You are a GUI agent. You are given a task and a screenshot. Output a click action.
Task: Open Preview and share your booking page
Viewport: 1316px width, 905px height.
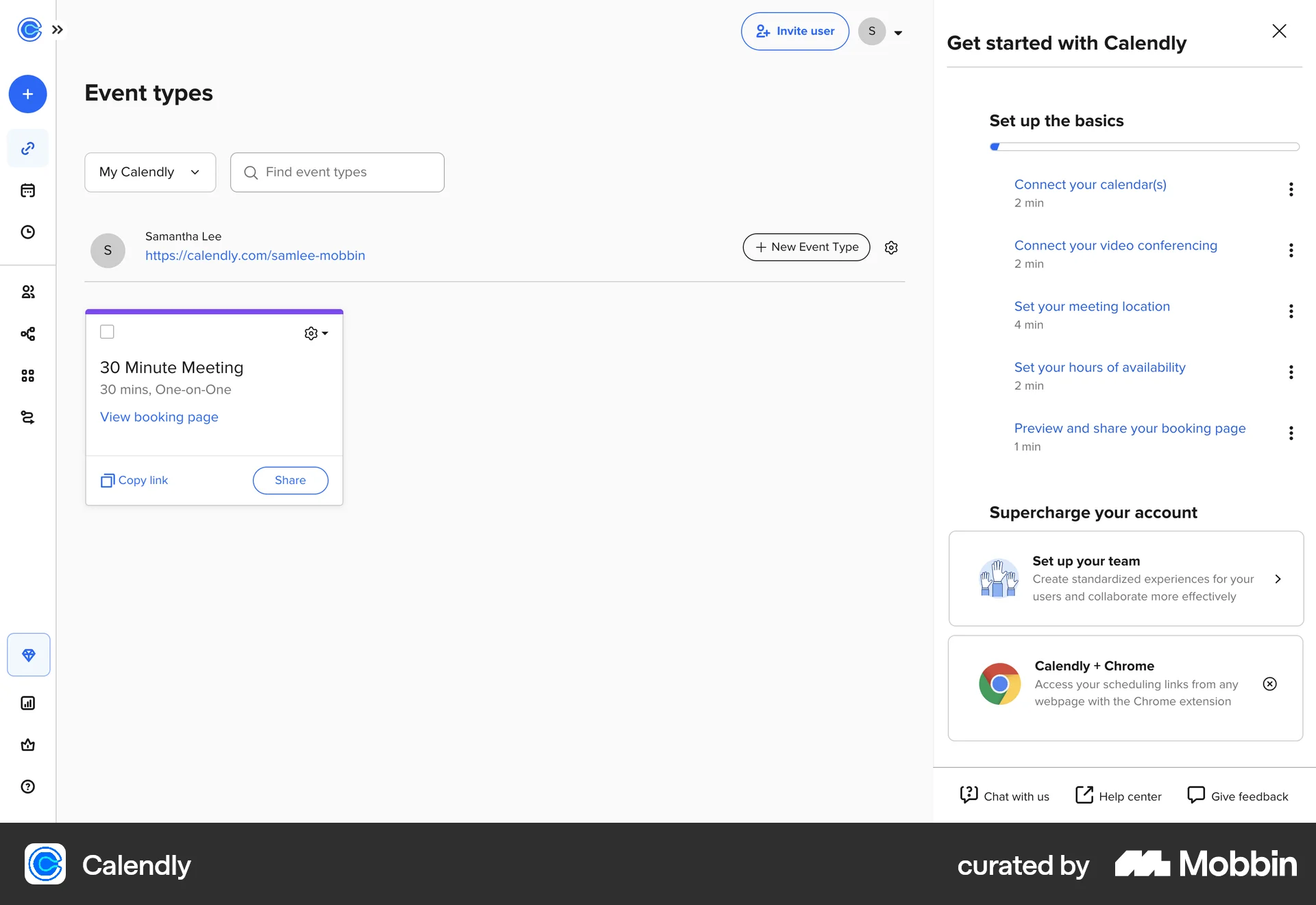[1130, 429]
